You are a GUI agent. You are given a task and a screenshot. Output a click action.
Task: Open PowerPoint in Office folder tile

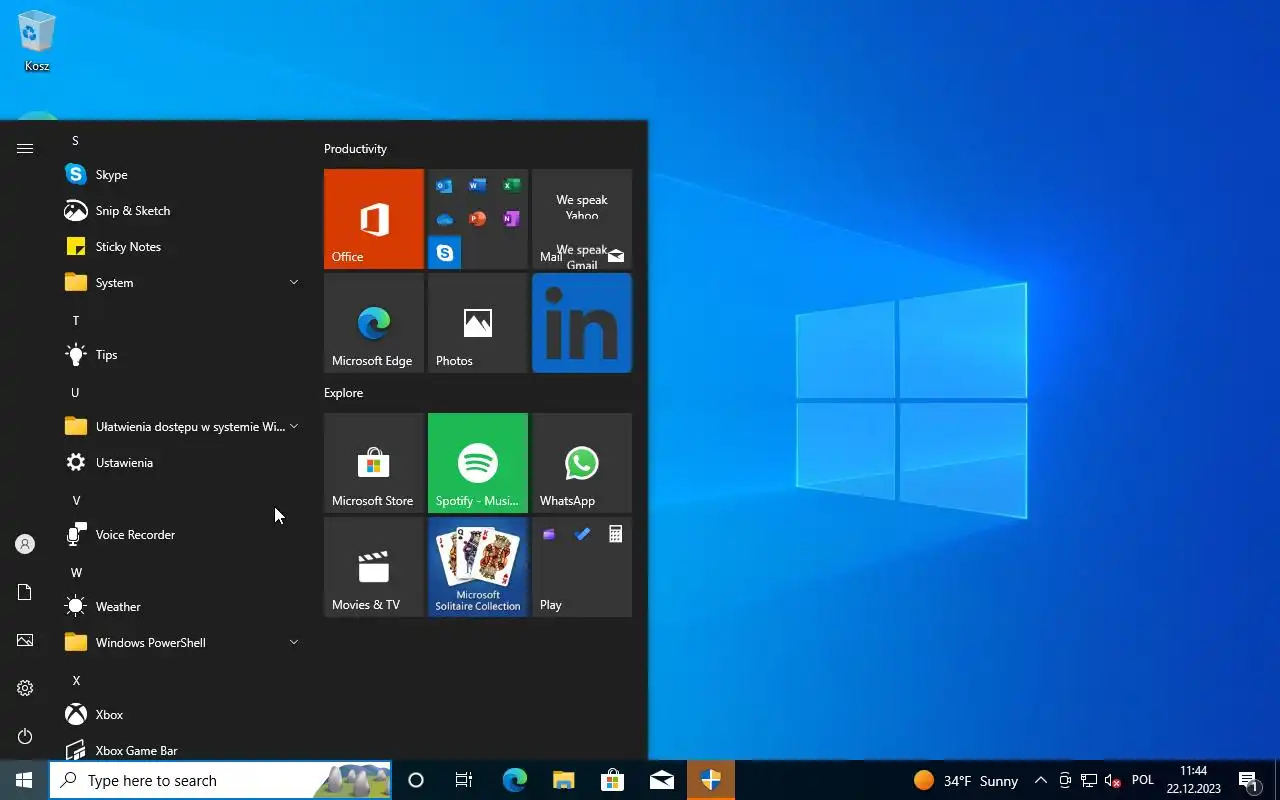(x=478, y=219)
